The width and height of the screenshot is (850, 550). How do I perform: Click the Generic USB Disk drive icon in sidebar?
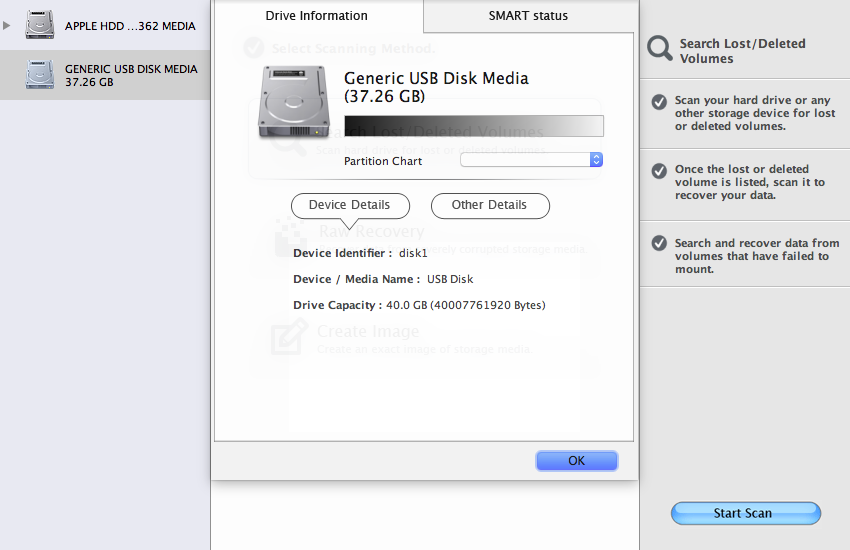40,75
